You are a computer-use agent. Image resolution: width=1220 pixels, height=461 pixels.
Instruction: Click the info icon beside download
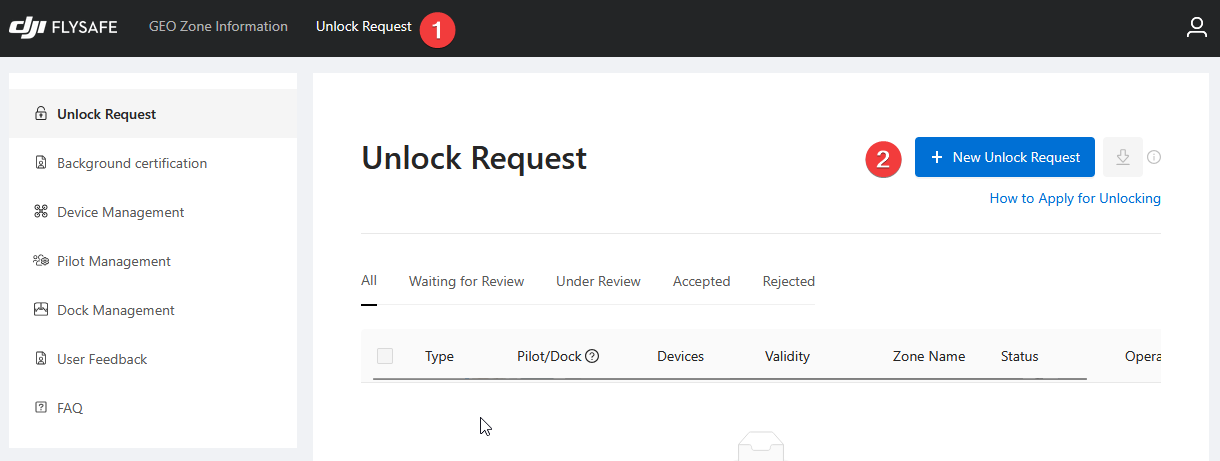point(1154,157)
